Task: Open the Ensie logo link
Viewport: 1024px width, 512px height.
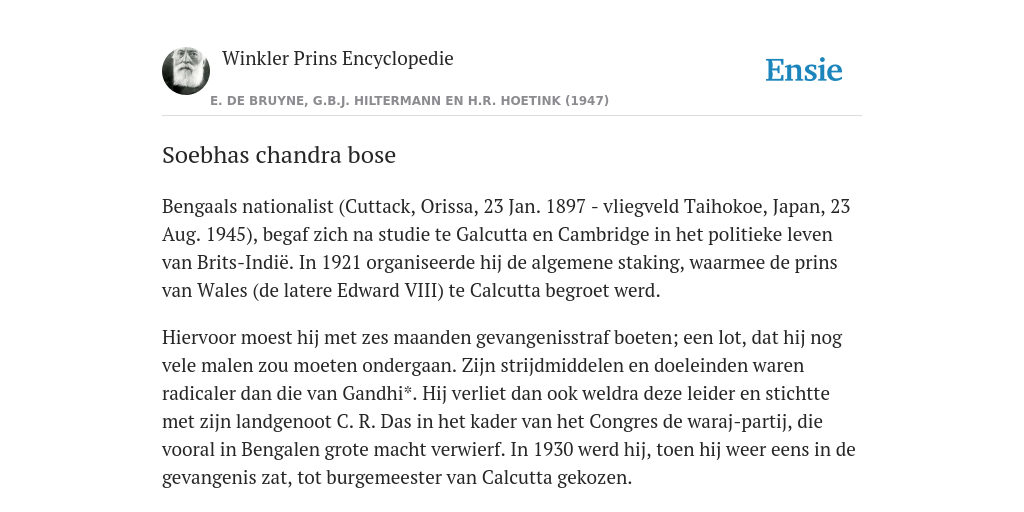Action: pyautogui.click(x=804, y=70)
